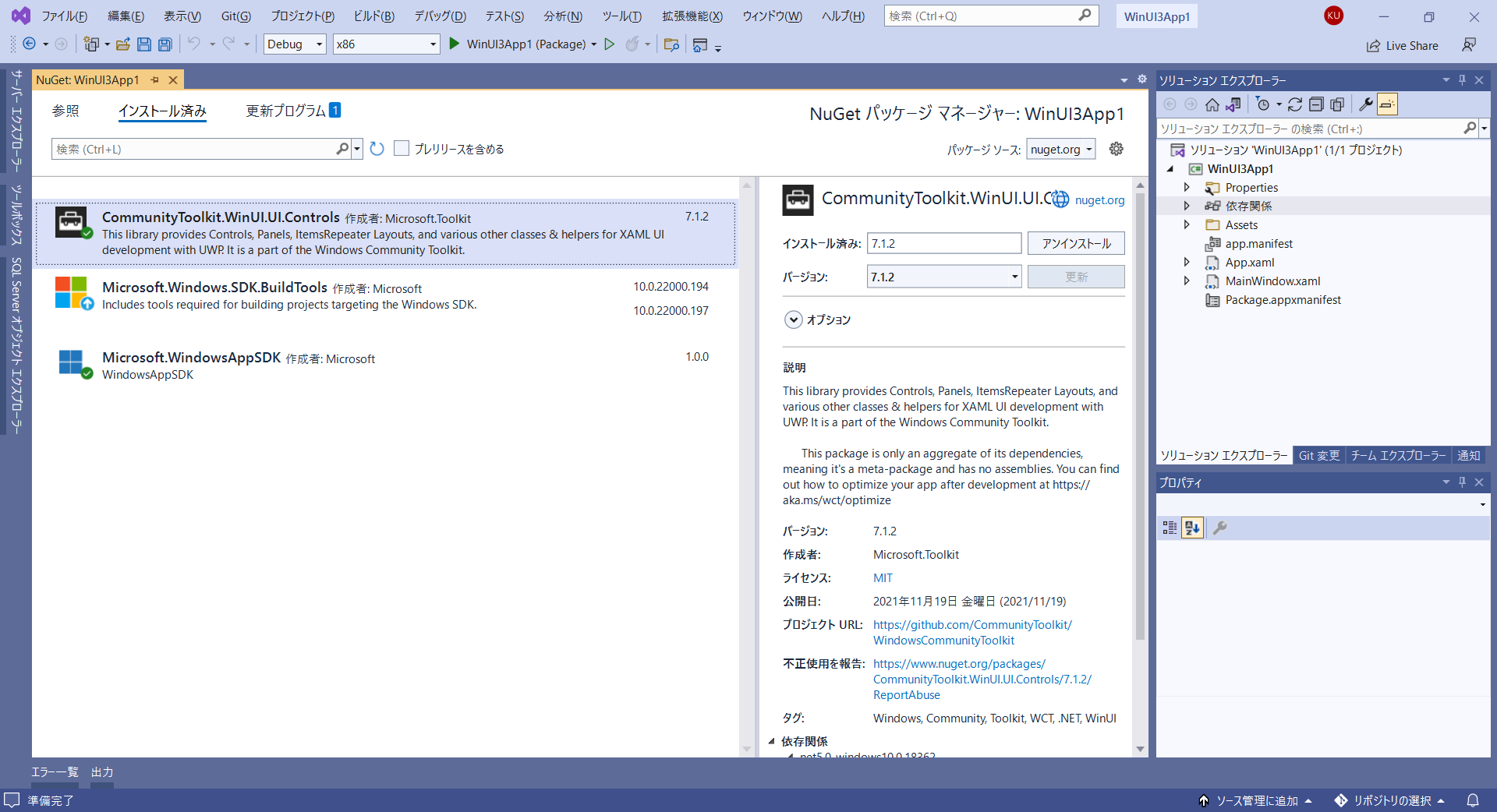Screen dimensions: 1497x812
Task: Click Show All Files icon in Solution Explorer
Action: [x=1337, y=104]
